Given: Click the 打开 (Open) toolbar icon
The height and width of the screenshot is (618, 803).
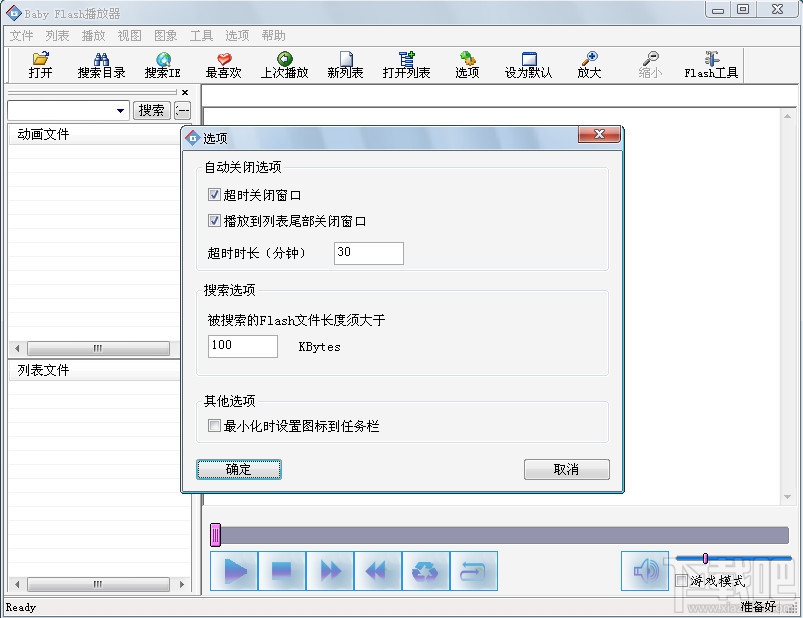Looking at the screenshot, I should pos(40,65).
